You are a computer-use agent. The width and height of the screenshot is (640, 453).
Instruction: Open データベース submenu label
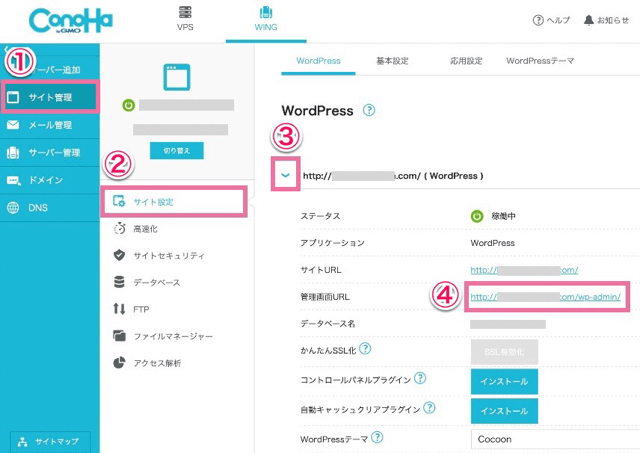[157, 283]
